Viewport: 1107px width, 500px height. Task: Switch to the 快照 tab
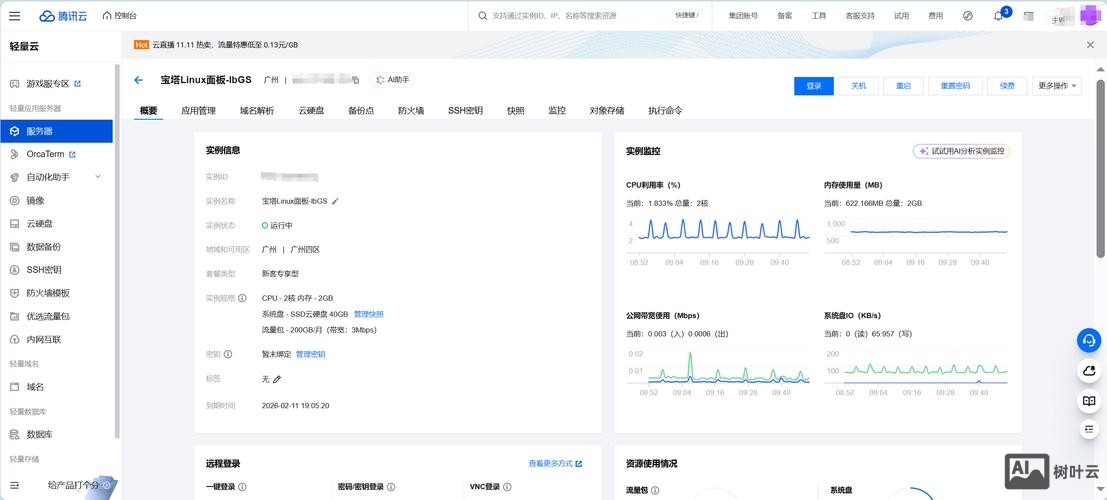(x=515, y=110)
